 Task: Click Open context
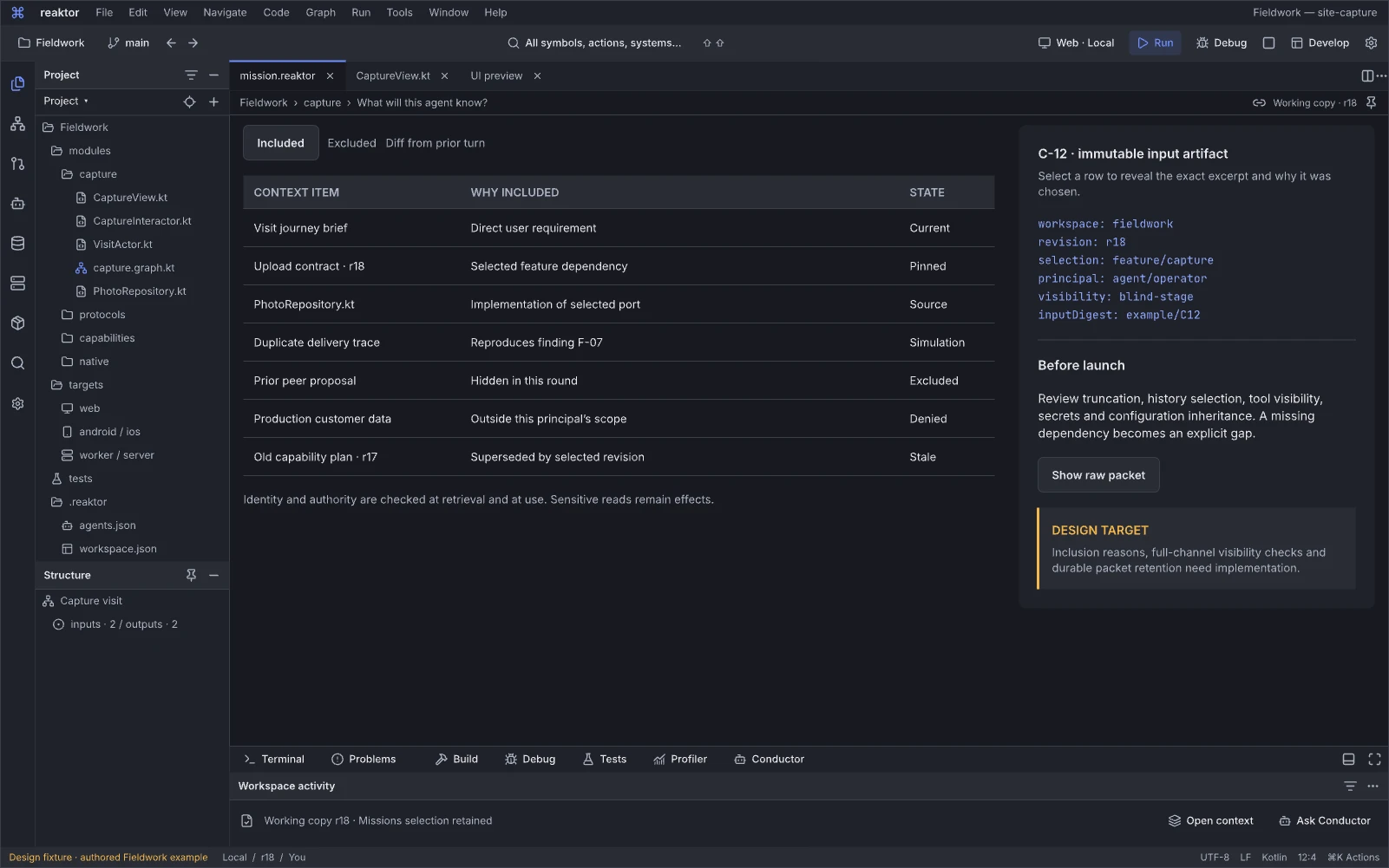click(x=1210, y=820)
